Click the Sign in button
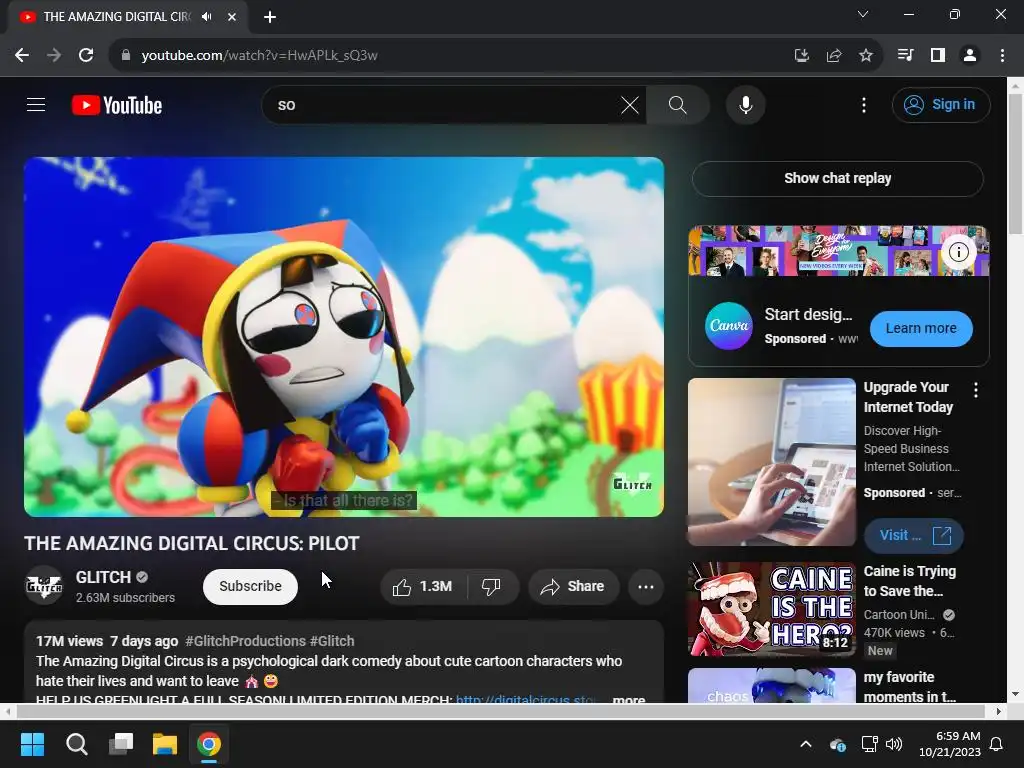The width and height of the screenshot is (1024, 768). 940,104
